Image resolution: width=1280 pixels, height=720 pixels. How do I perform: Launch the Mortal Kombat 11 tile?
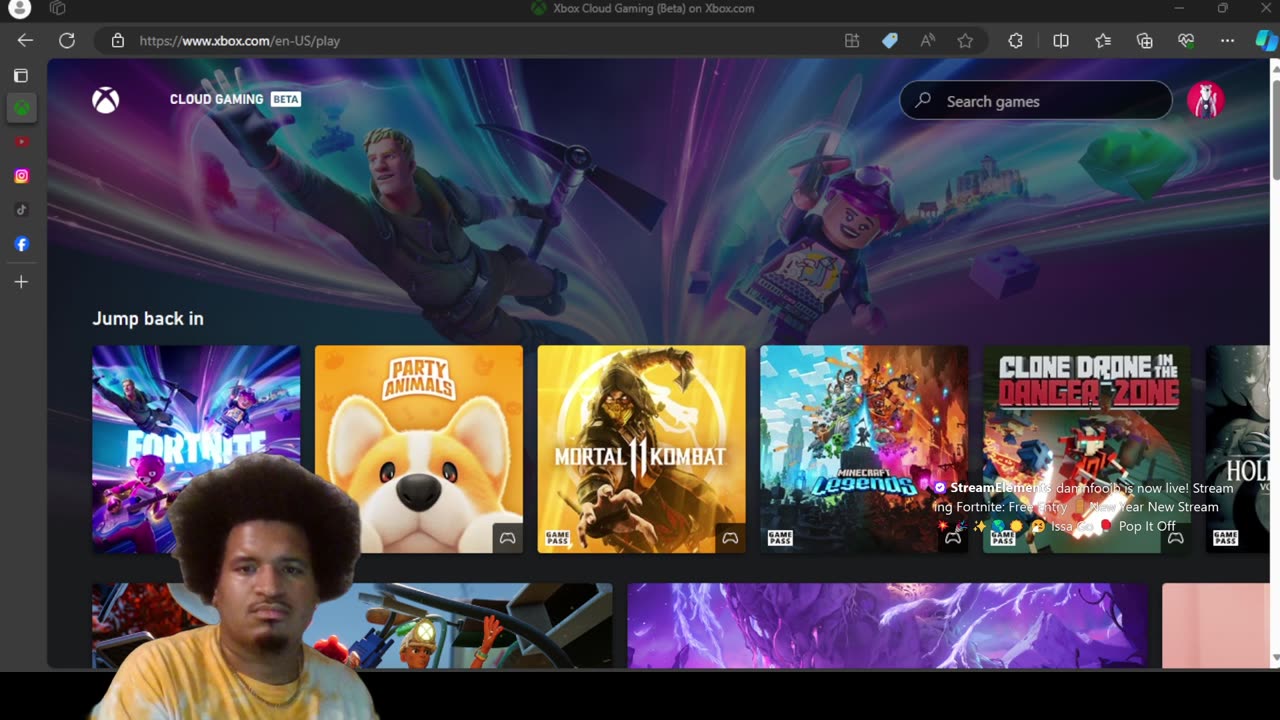[641, 449]
